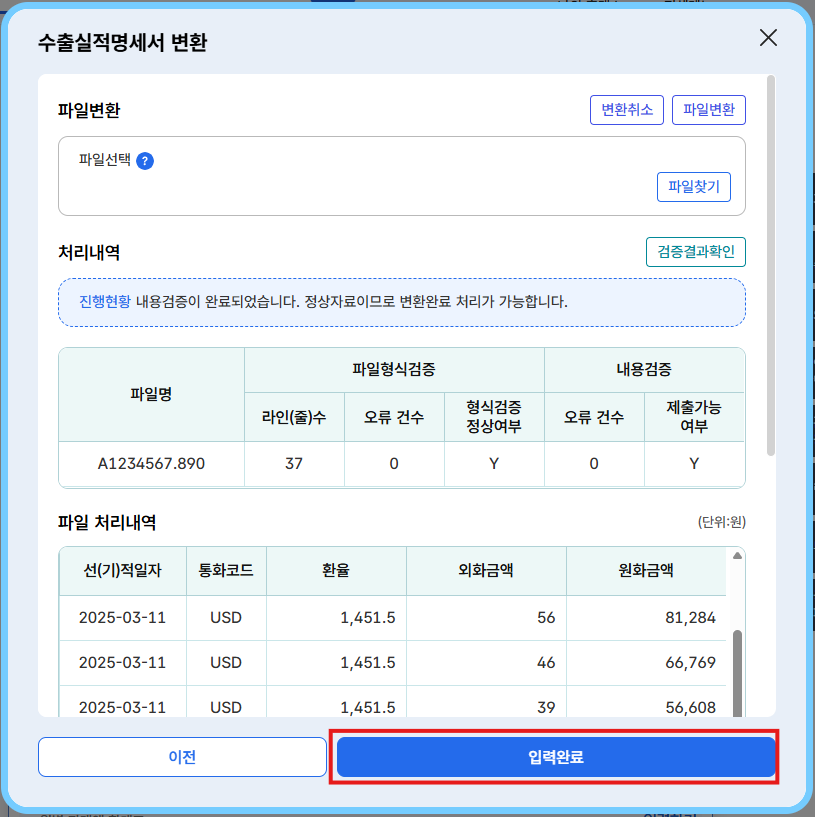The height and width of the screenshot is (817, 815).
Task: Confirm with the 입력완료 button
Action: 556,757
